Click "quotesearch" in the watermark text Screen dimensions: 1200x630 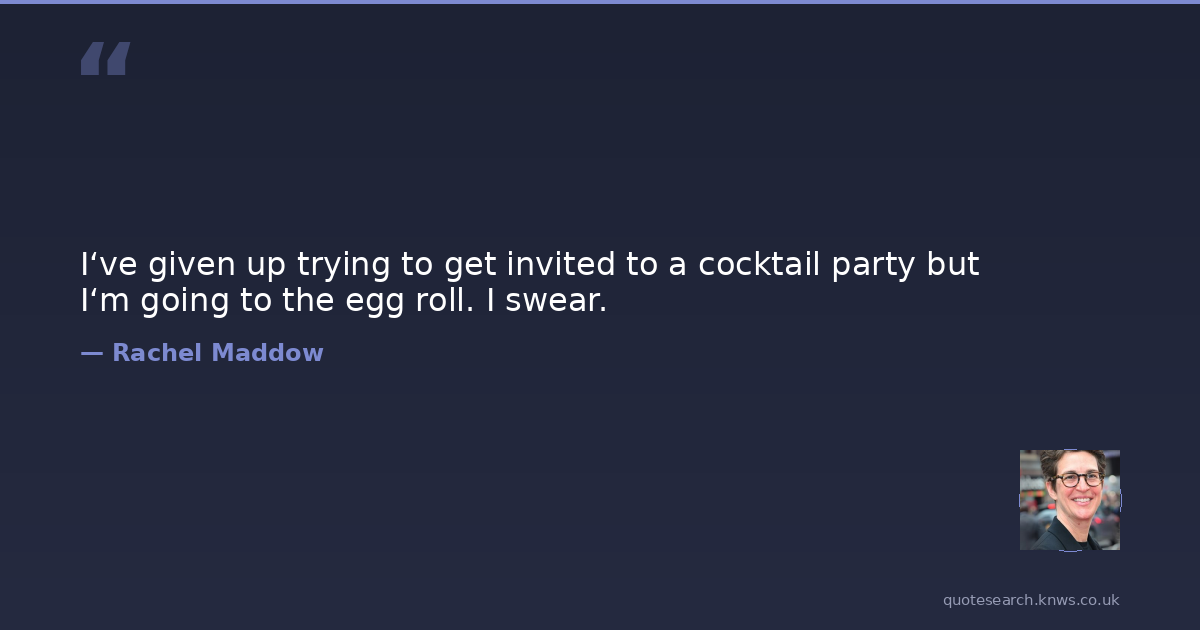pyautogui.click(x=988, y=600)
